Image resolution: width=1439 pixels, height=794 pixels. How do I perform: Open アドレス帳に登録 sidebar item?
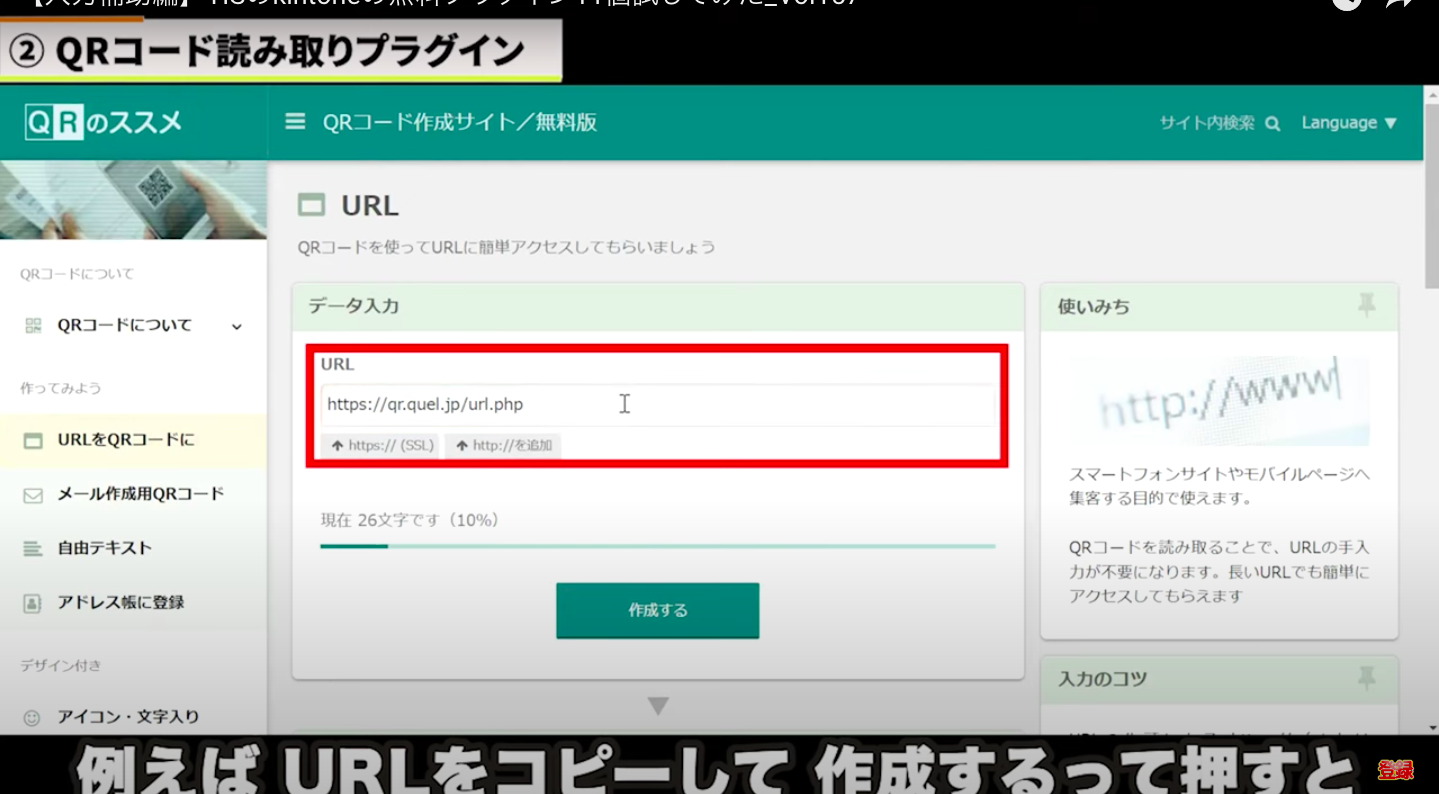tap(120, 602)
